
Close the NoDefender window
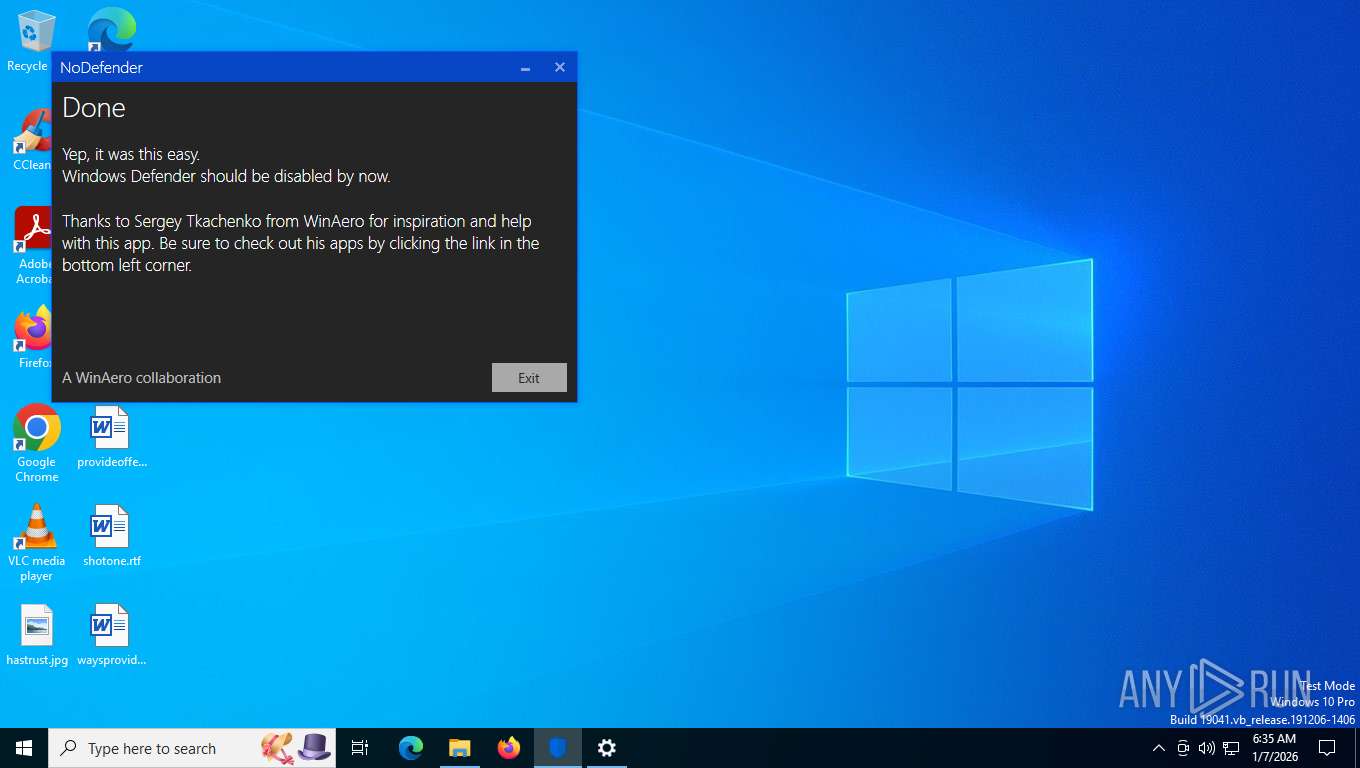click(560, 68)
